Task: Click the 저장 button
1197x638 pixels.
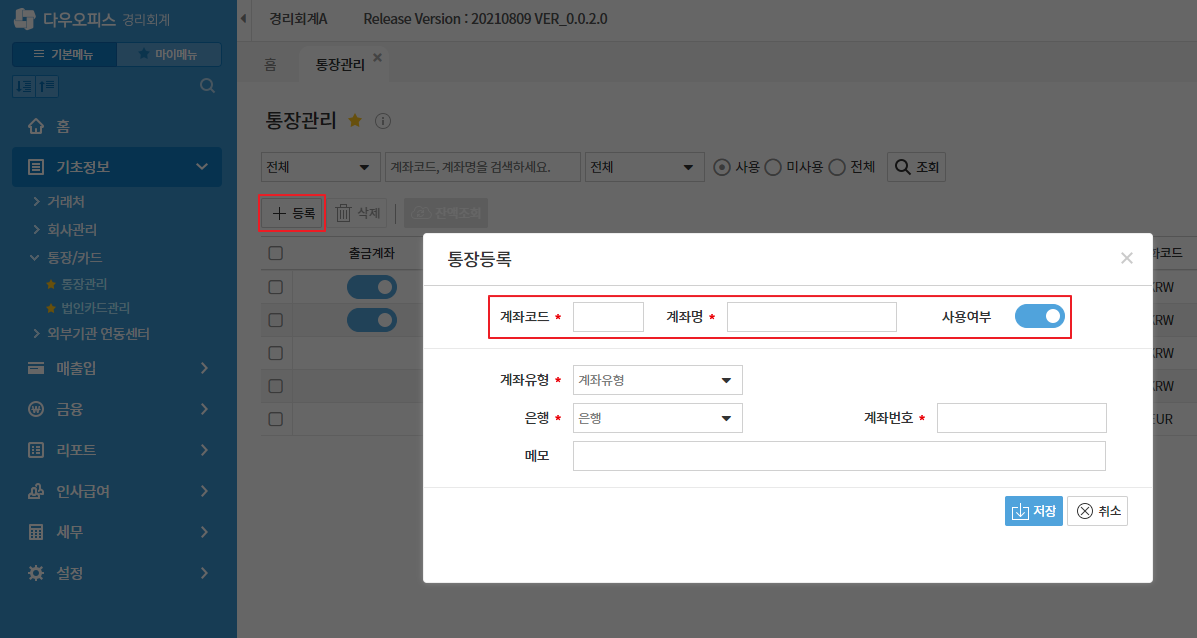Action: tap(1033, 511)
